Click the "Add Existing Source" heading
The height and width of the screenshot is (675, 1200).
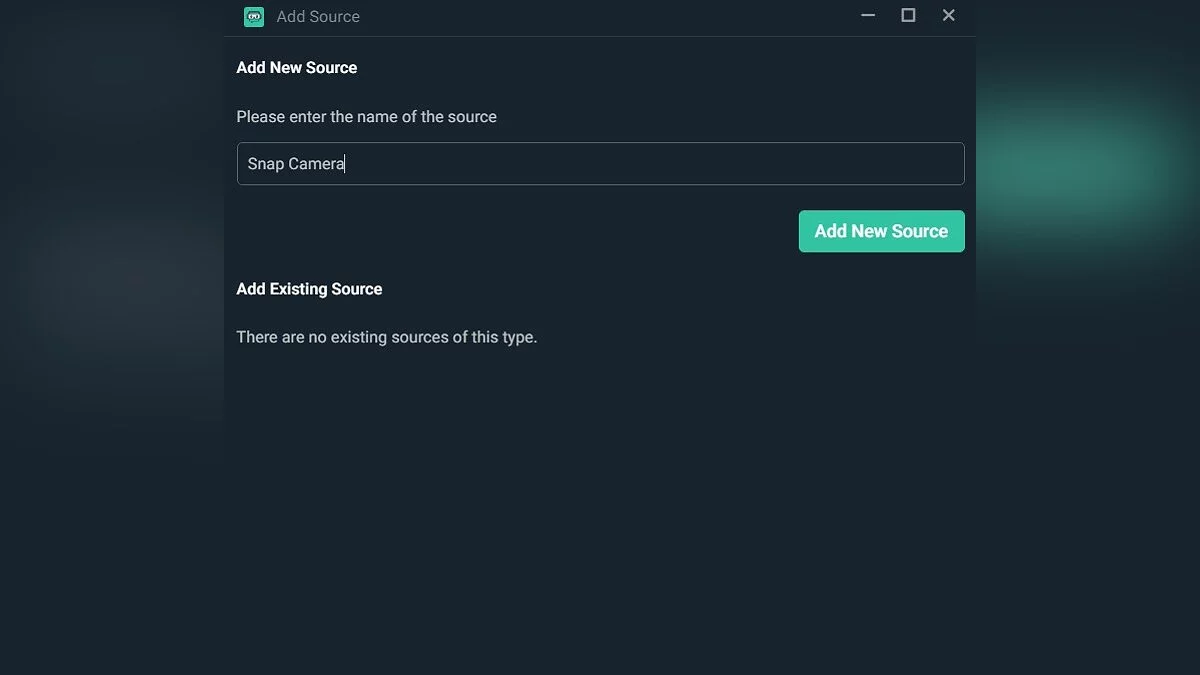tap(309, 289)
